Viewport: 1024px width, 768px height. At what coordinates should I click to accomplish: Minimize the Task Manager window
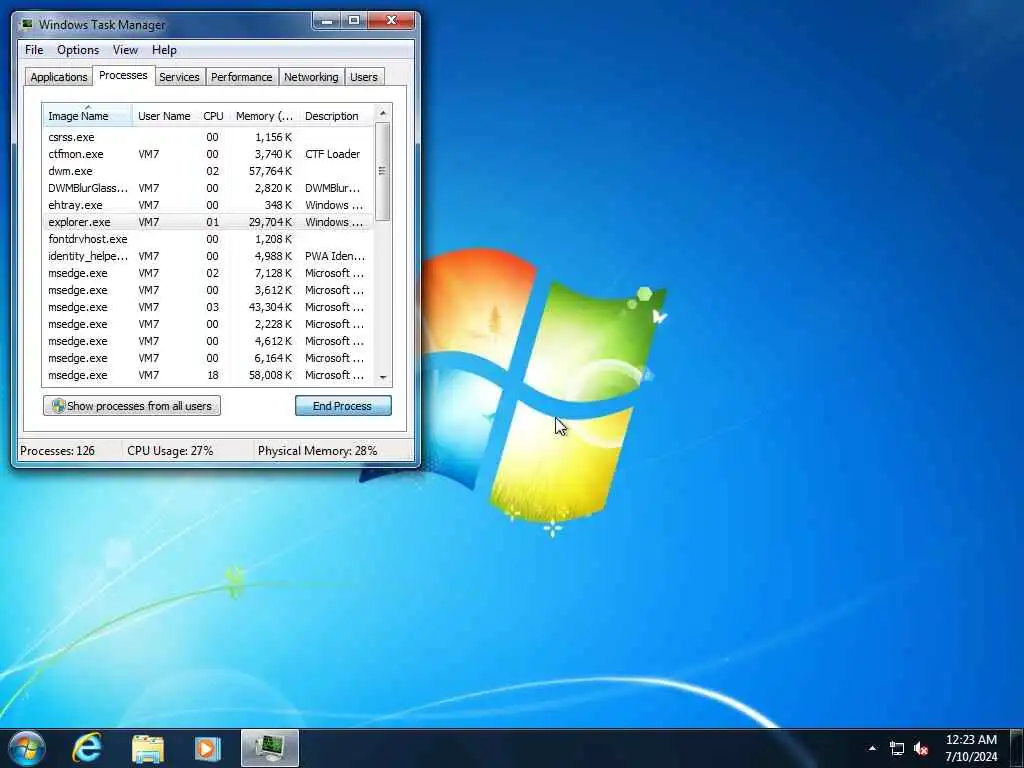coord(327,21)
